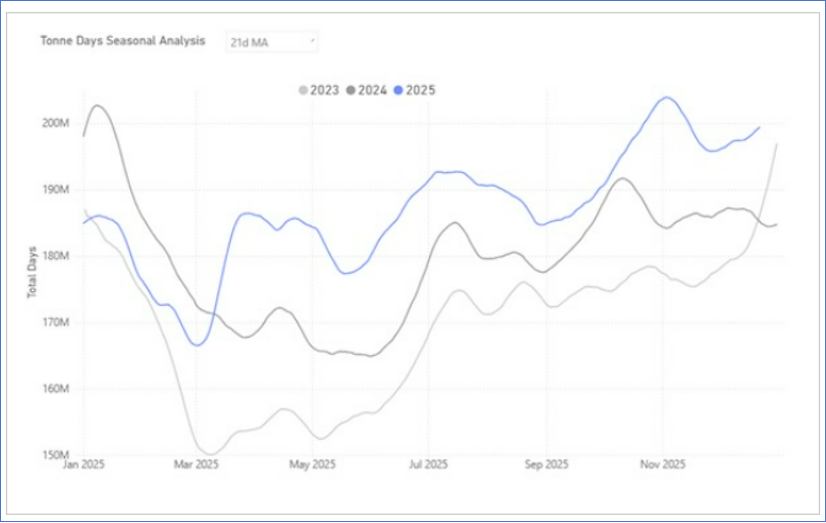Click the Jul 2025 x-axis label
This screenshot has height=523, width=826.
(428, 465)
